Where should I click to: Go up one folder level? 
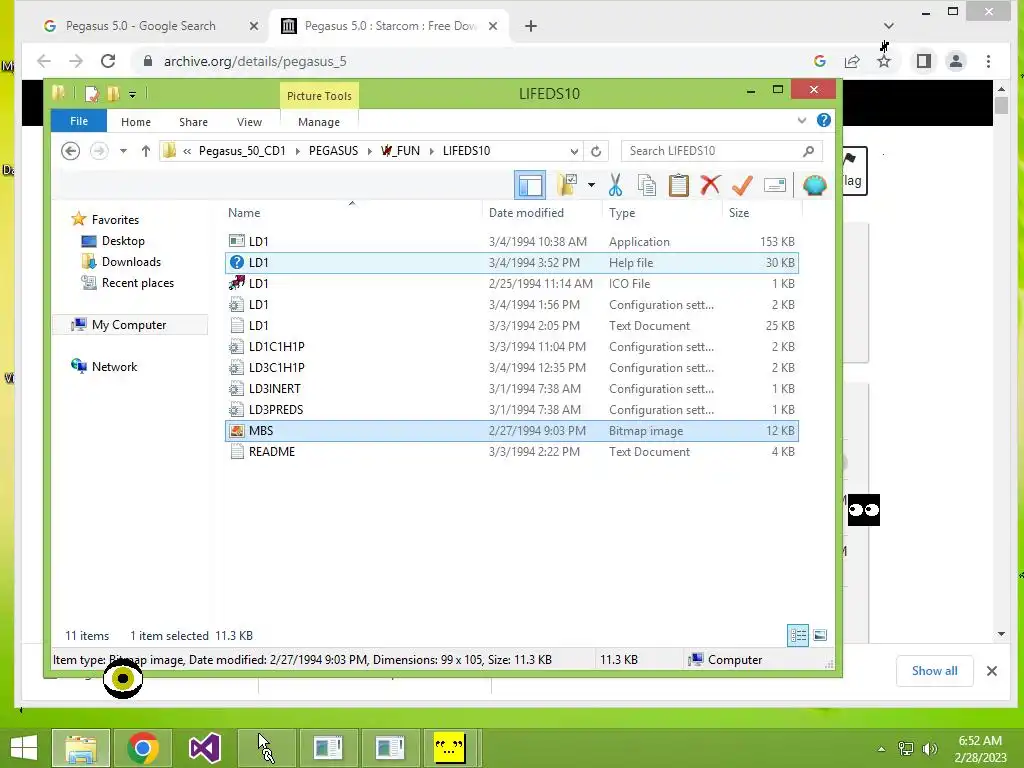[x=146, y=151]
